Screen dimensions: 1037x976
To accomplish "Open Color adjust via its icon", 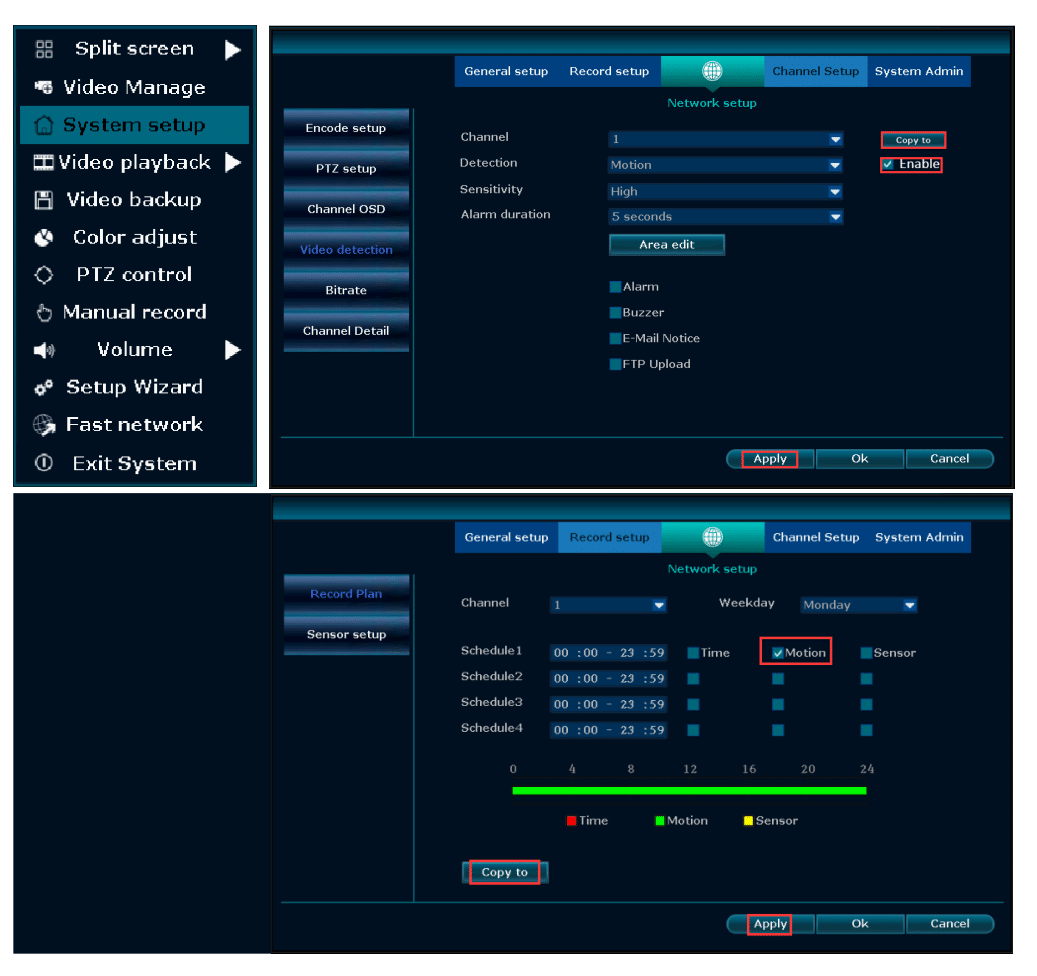I will tap(42, 237).
